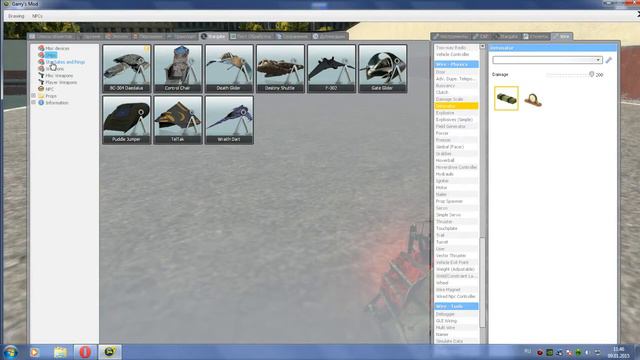Spawn the F-302 fighter
Image resolution: width=640 pixels, height=360 pixels.
click(331, 69)
